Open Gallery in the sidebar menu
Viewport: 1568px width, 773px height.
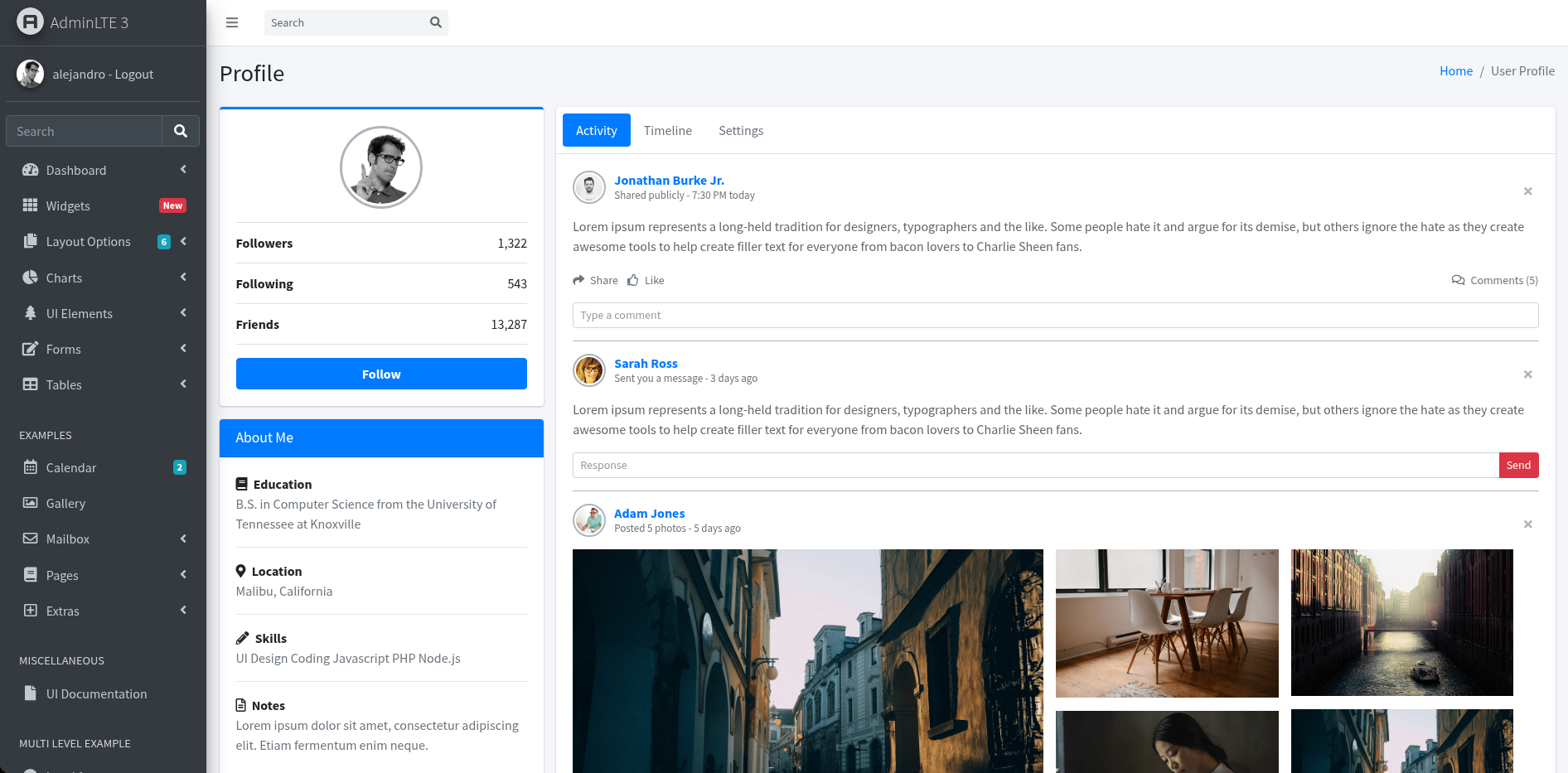(104, 503)
